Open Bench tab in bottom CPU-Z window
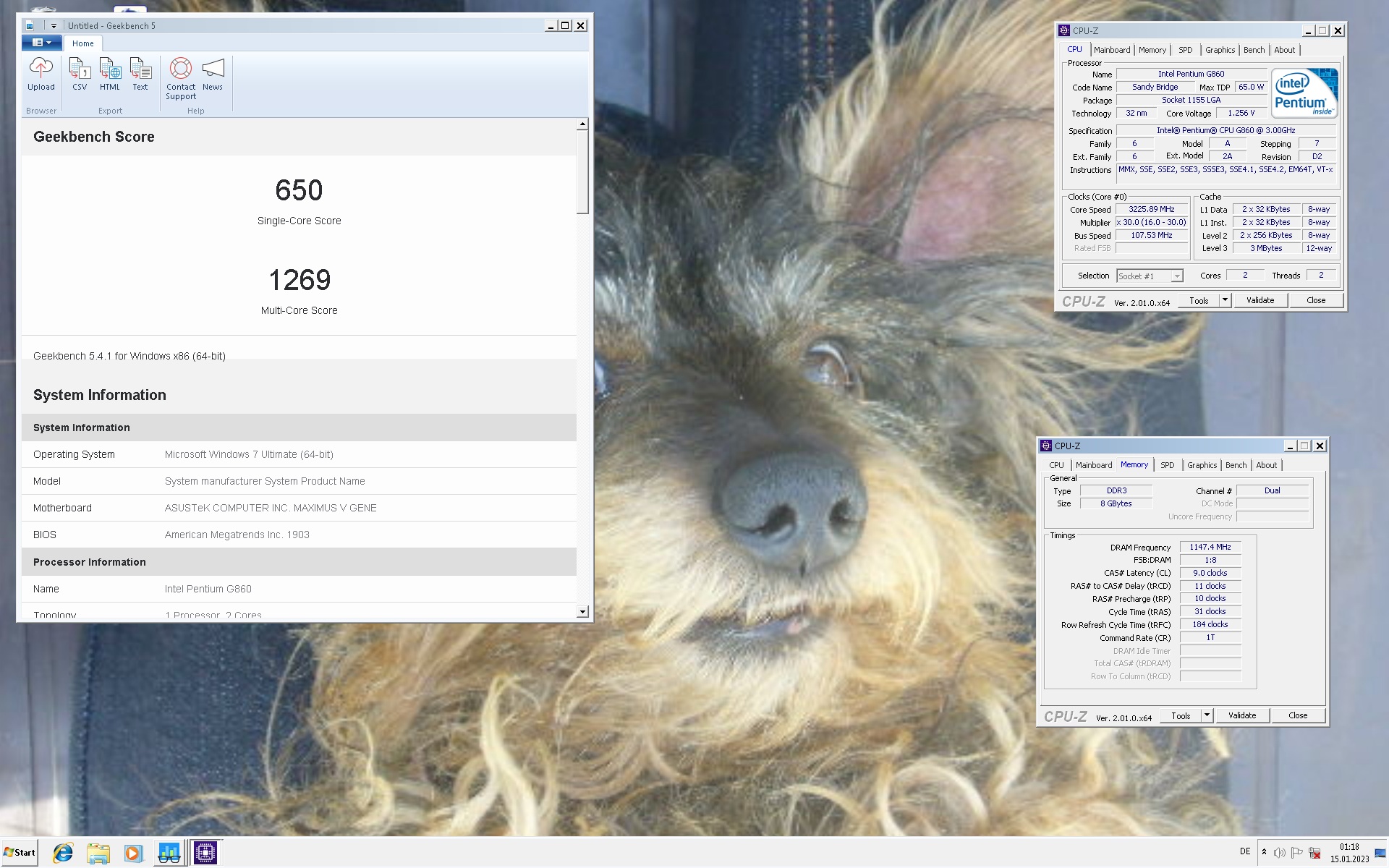1389x868 pixels. [x=1236, y=465]
